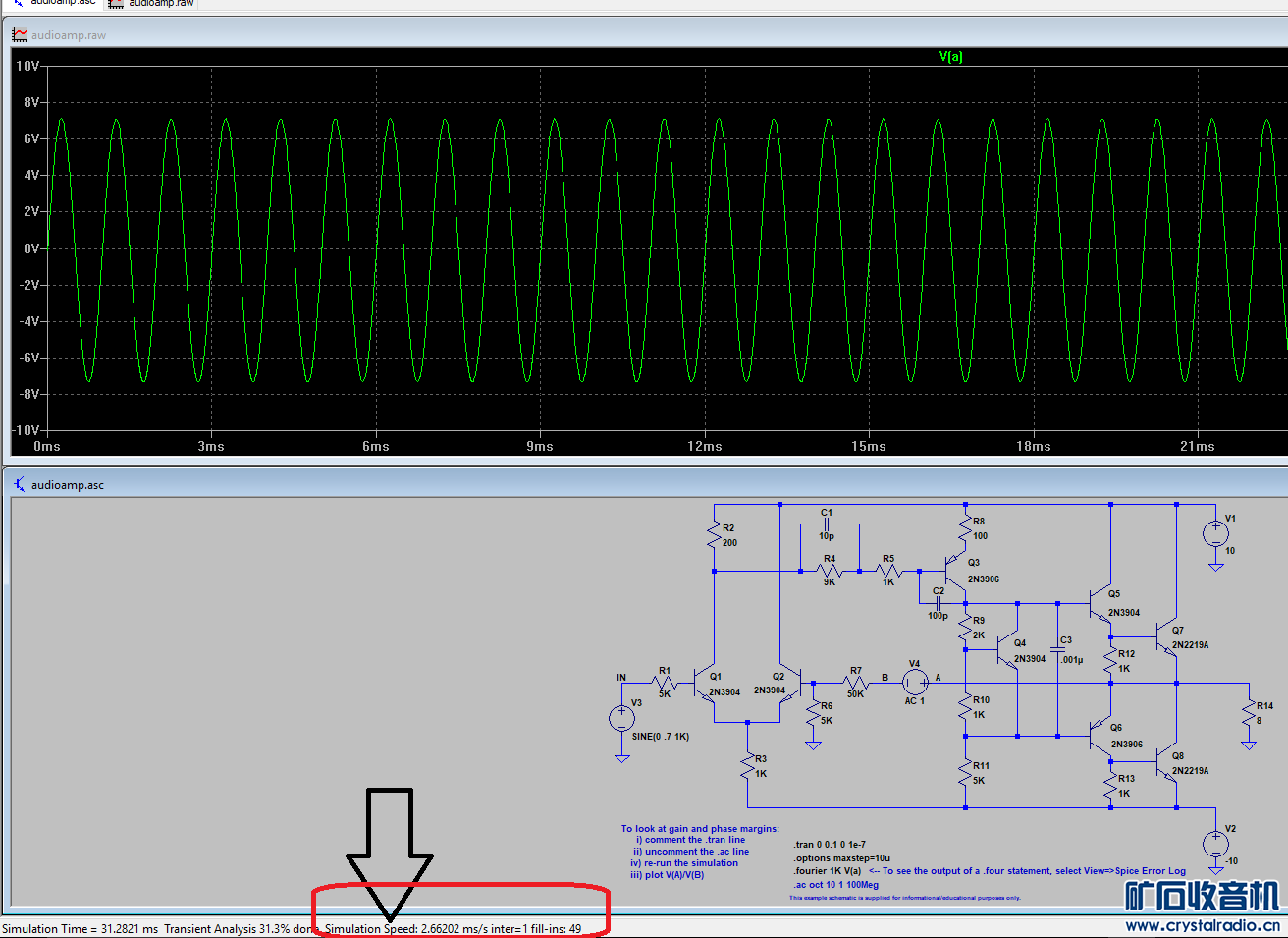Click the 12ms label on time axis
The width and height of the screenshot is (1288, 938).
coord(704,447)
